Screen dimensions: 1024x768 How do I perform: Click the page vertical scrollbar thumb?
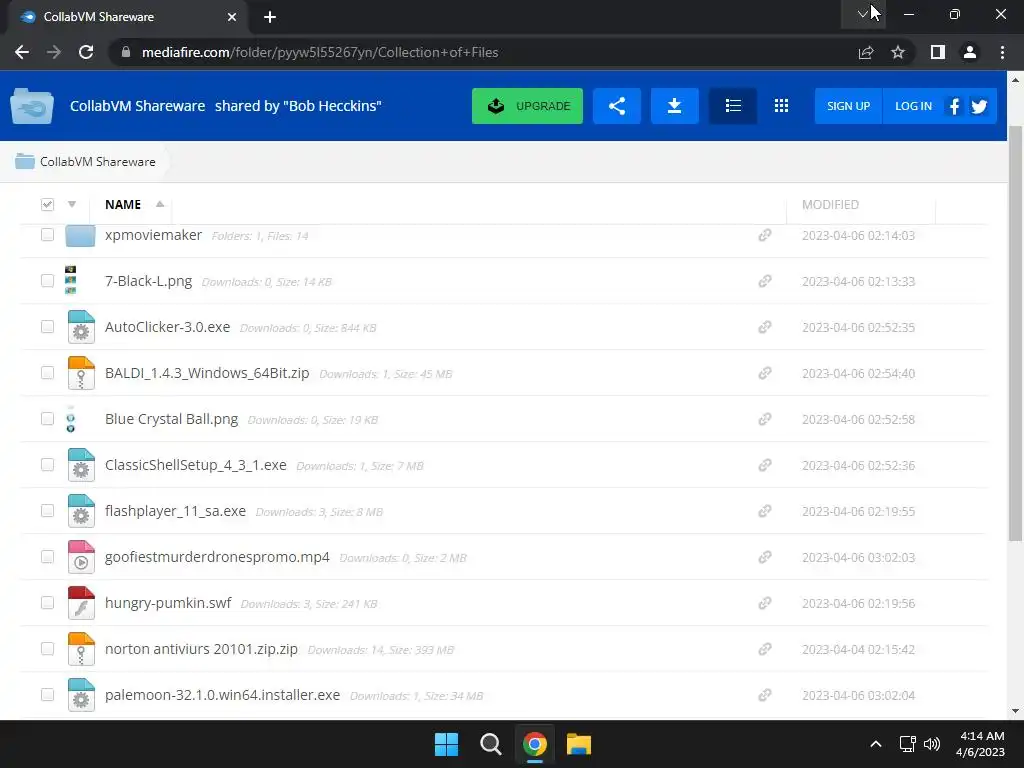(x=1016, y=333)
